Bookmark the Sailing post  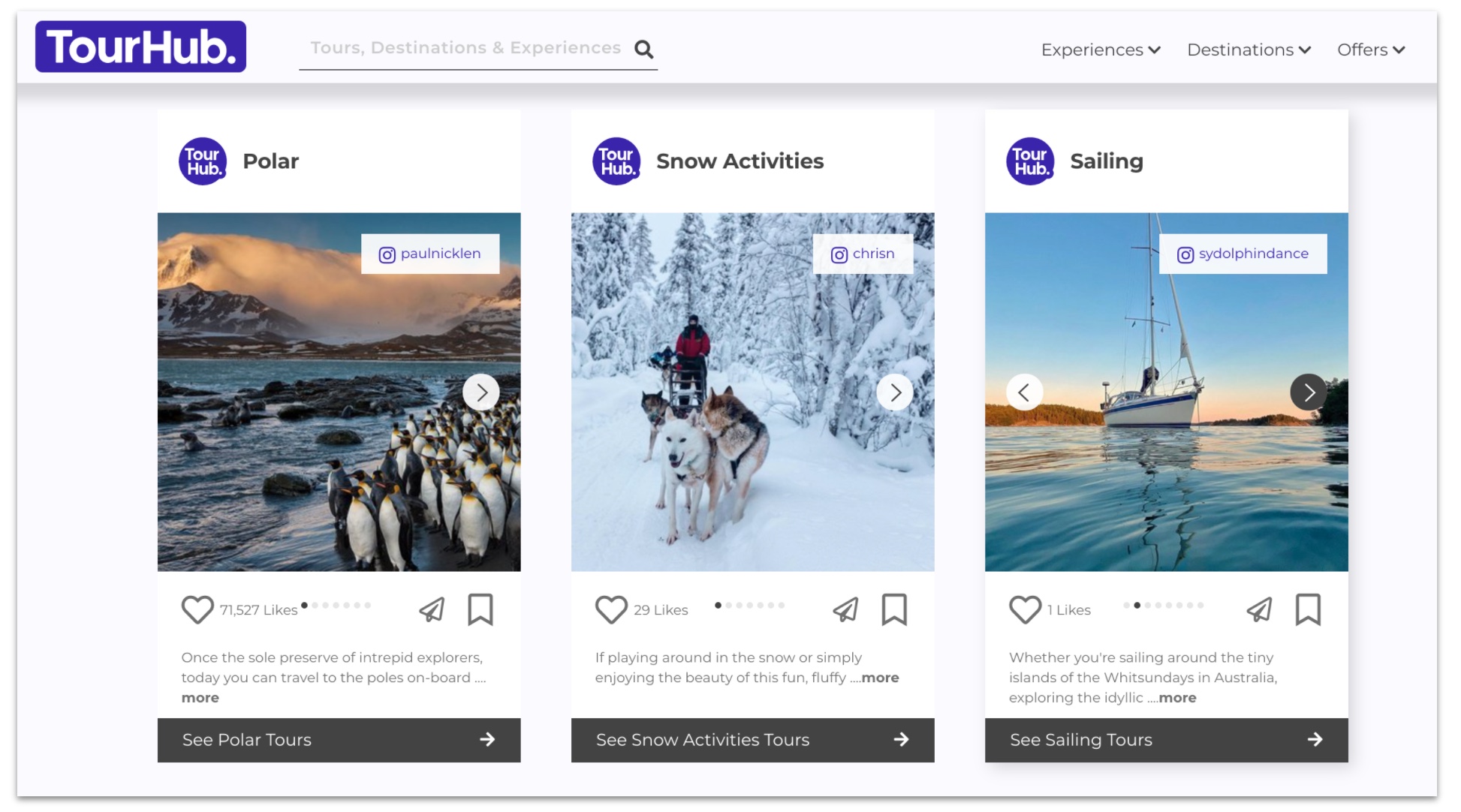pyautogui.click(x=1308, y=609)
